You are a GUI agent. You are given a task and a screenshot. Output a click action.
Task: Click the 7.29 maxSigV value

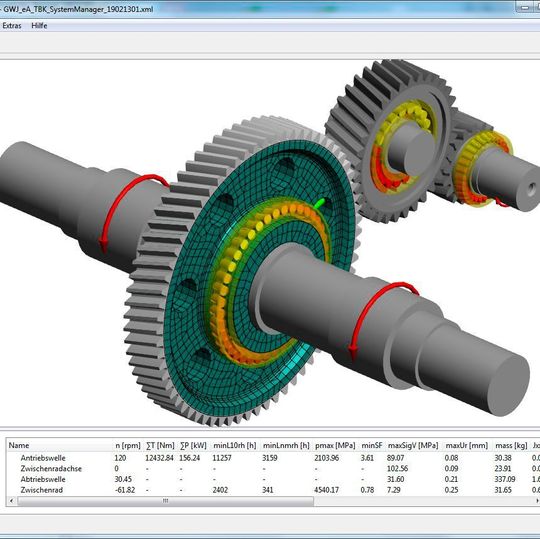pos(394,490)
